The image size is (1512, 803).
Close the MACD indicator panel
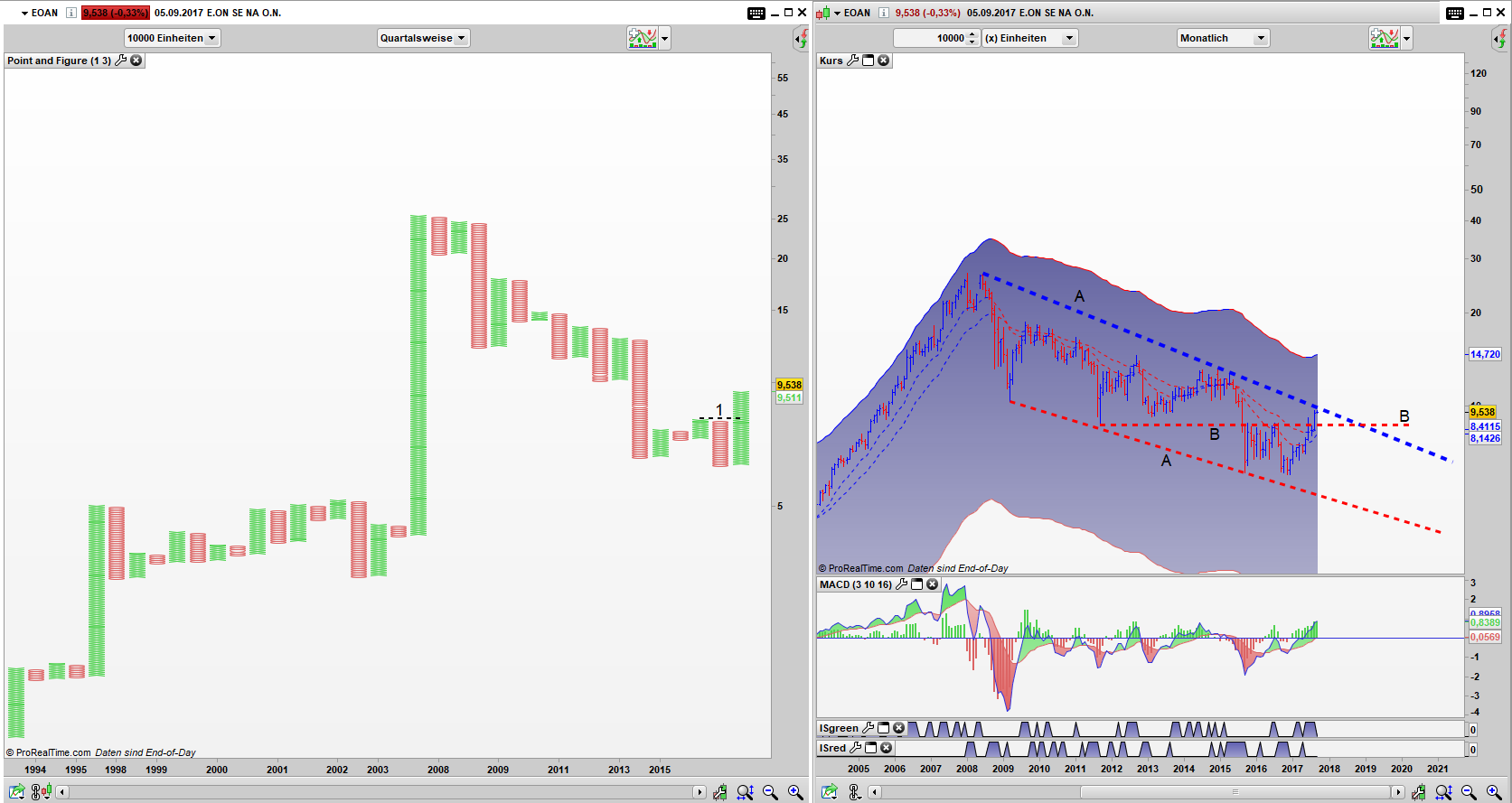click(933, 584)
